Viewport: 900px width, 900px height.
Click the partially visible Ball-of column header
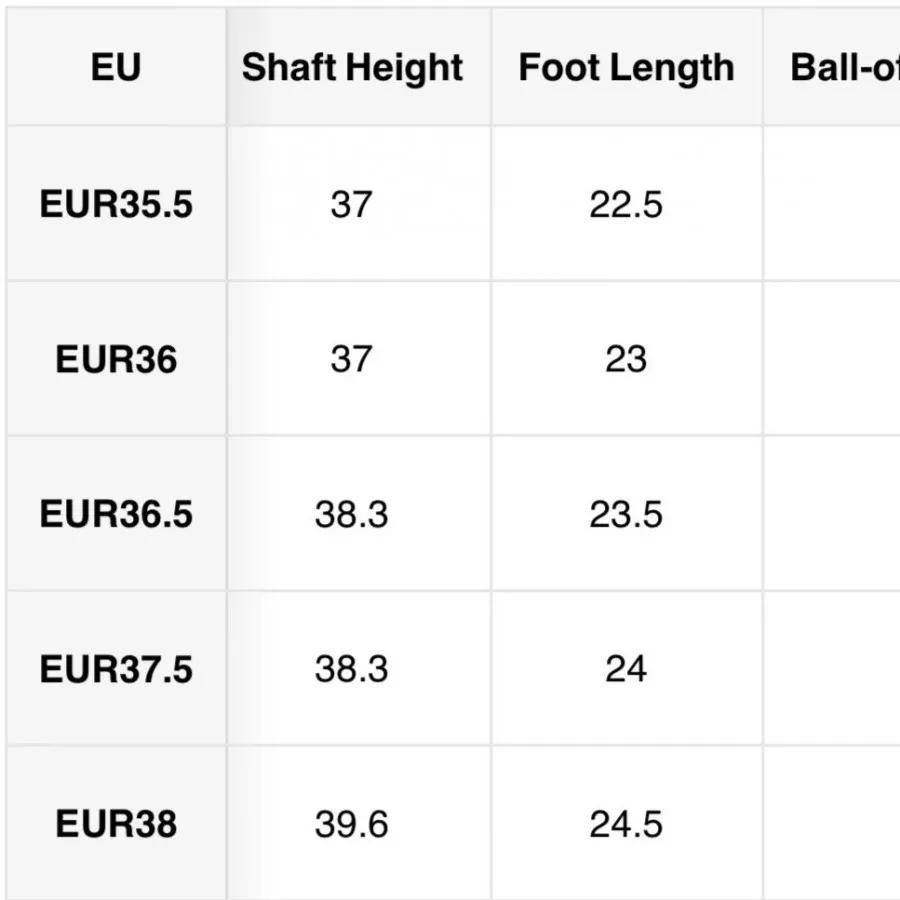843,68
